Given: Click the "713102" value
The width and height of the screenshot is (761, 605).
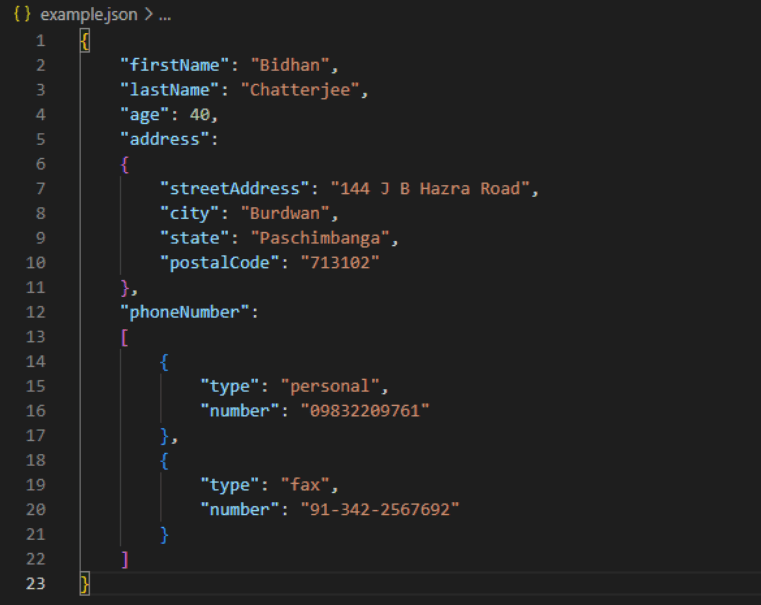Looking at the screenshot, I should (340, 262).
